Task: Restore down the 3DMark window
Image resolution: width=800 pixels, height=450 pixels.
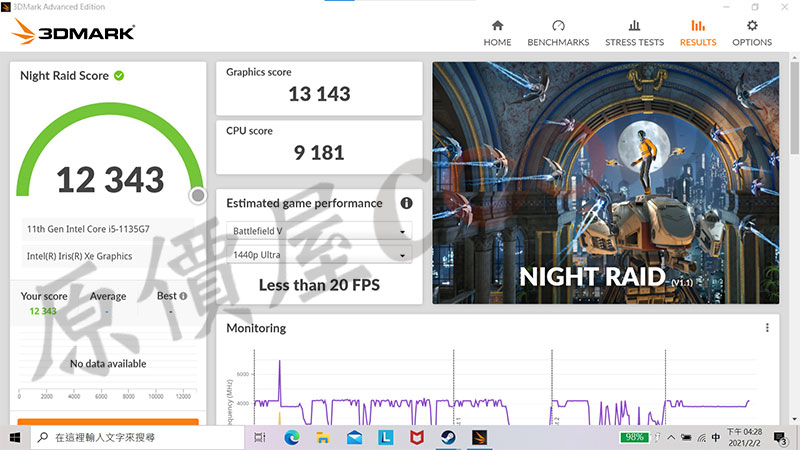Action: point(755,7)
